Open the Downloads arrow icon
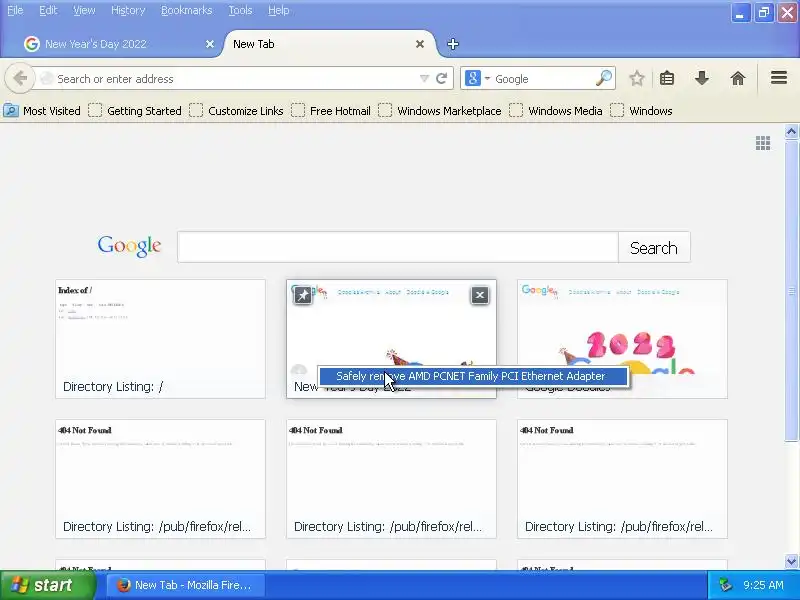The image size is (800, 600). coord(702,79)
